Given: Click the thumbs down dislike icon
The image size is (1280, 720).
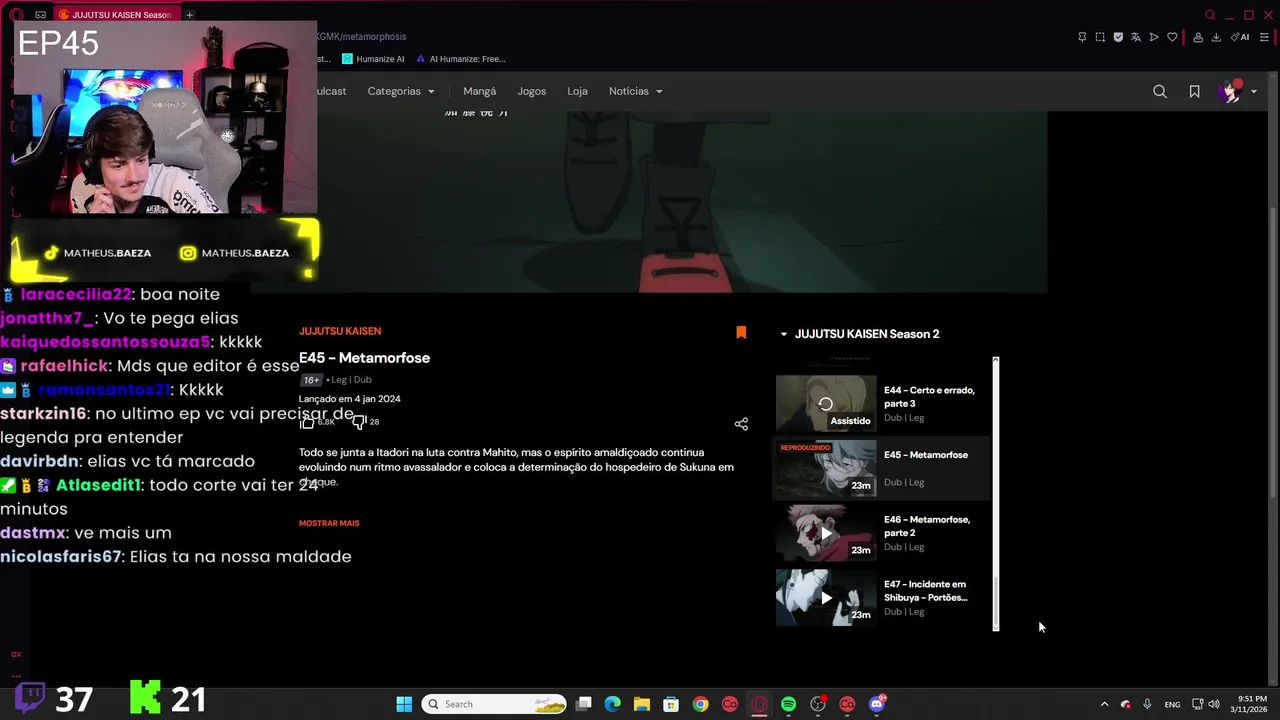Looking at the screenshot, I should click(359, 422).
